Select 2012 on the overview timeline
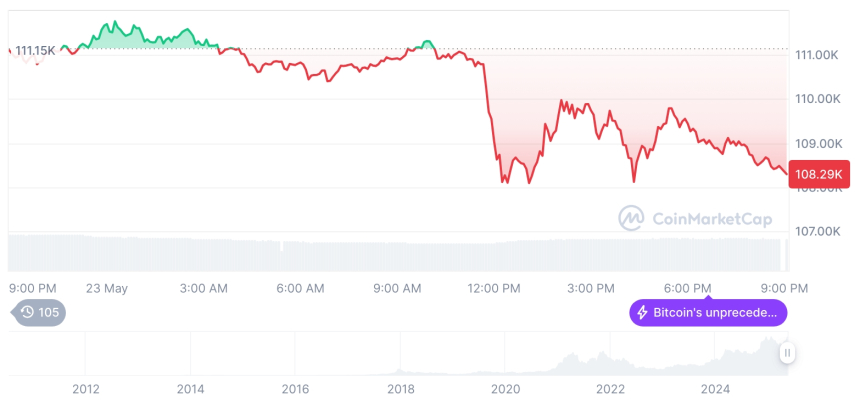This screenshot has height=401, width=860. click(86, 388)
